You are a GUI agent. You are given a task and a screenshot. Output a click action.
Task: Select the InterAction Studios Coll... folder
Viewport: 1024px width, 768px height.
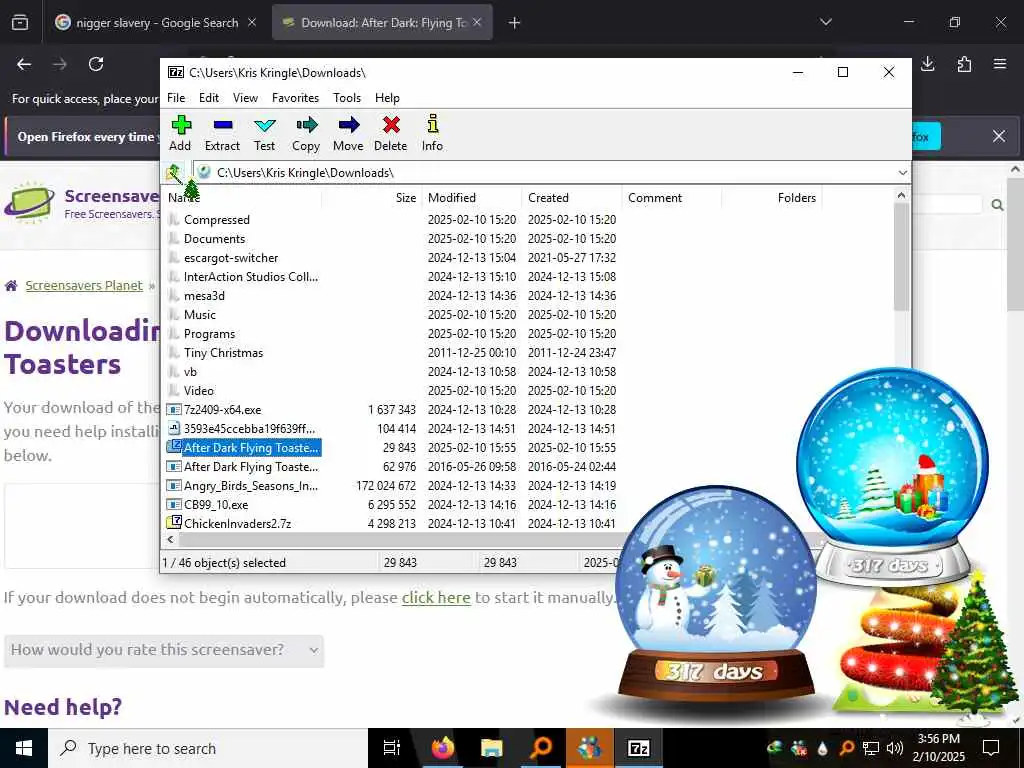[x=251, y=277]
